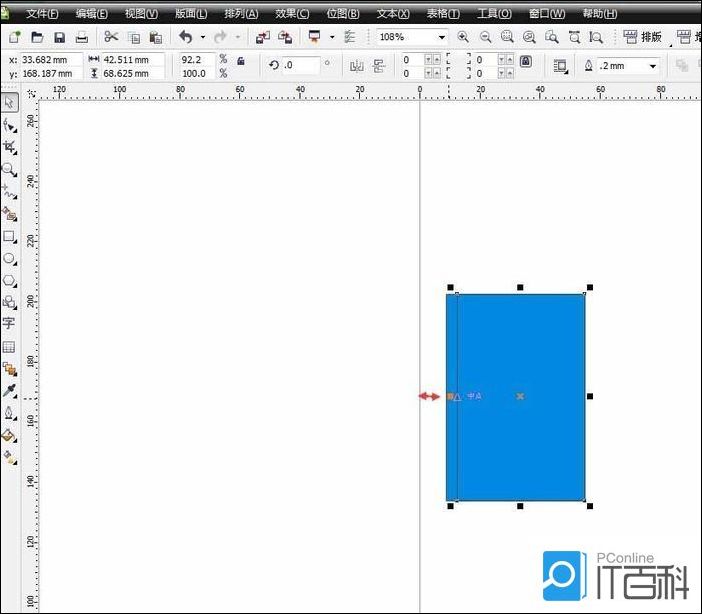702x614 pixels.
Task: Open the zoom level 108% dropdown
Action: [x=442, y=37]
